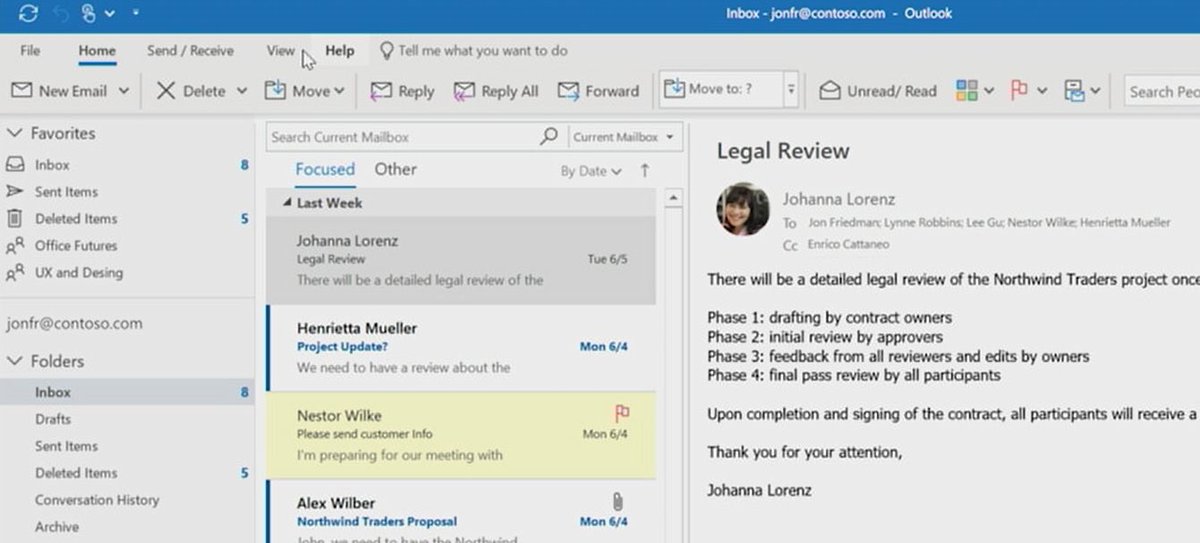
Task: Open the Current Mailbox scope dropdown
Action: coord(624,137)
